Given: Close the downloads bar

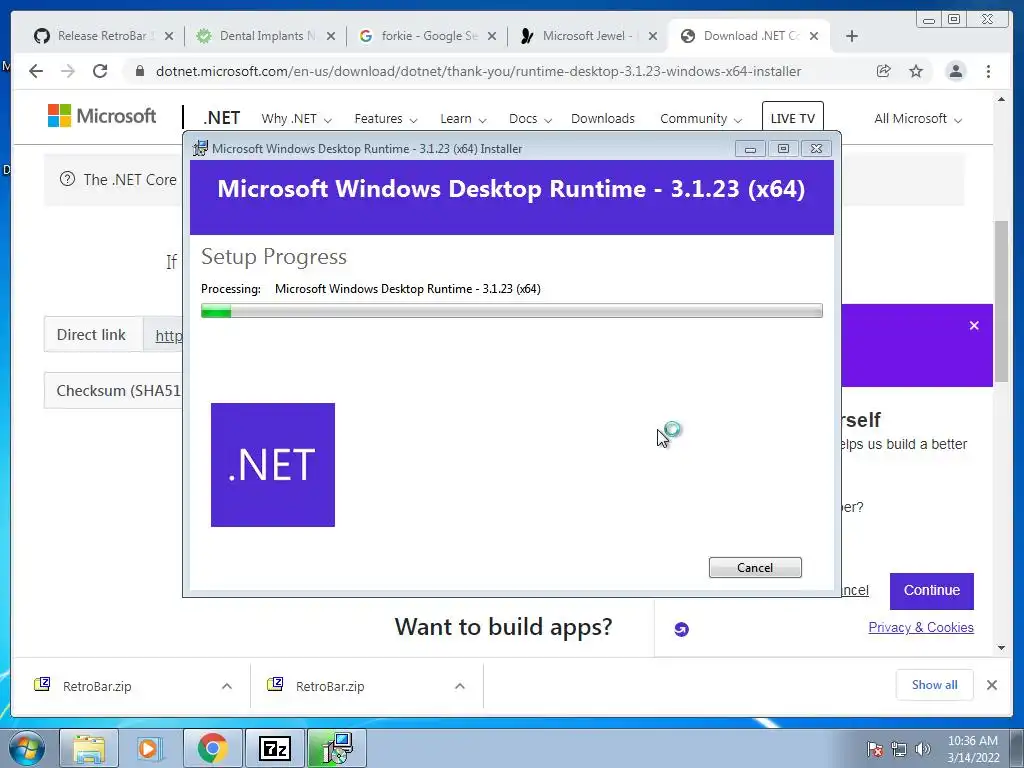Looking at the screenshot, I should (x=992, y=685).
